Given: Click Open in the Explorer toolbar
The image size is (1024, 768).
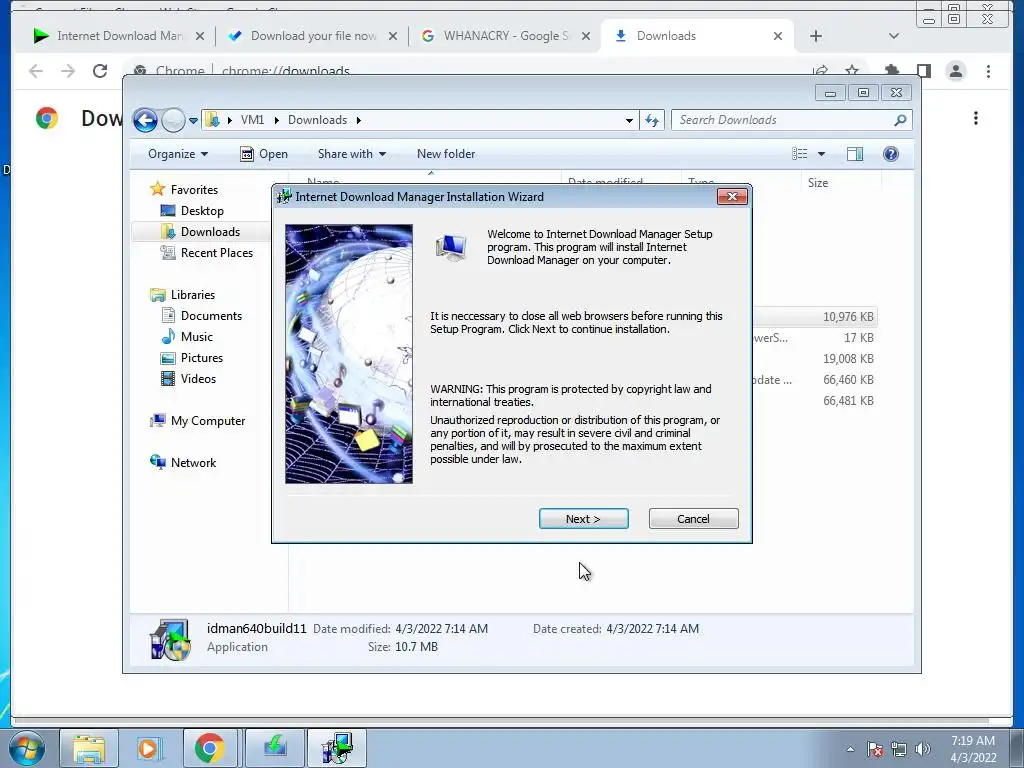Looking at the screenshot, I should pos(264,154).
